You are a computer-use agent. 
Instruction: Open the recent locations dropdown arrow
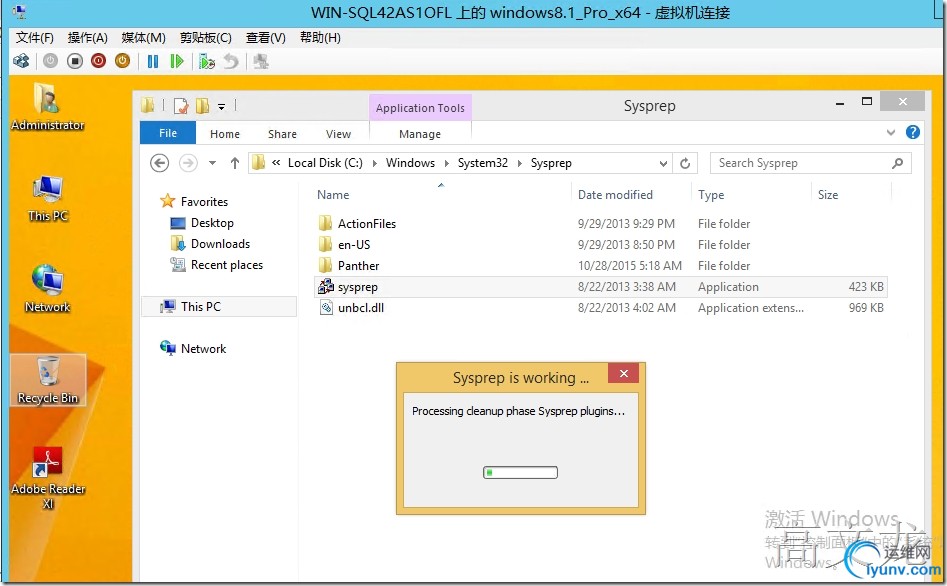pos(212,163)
